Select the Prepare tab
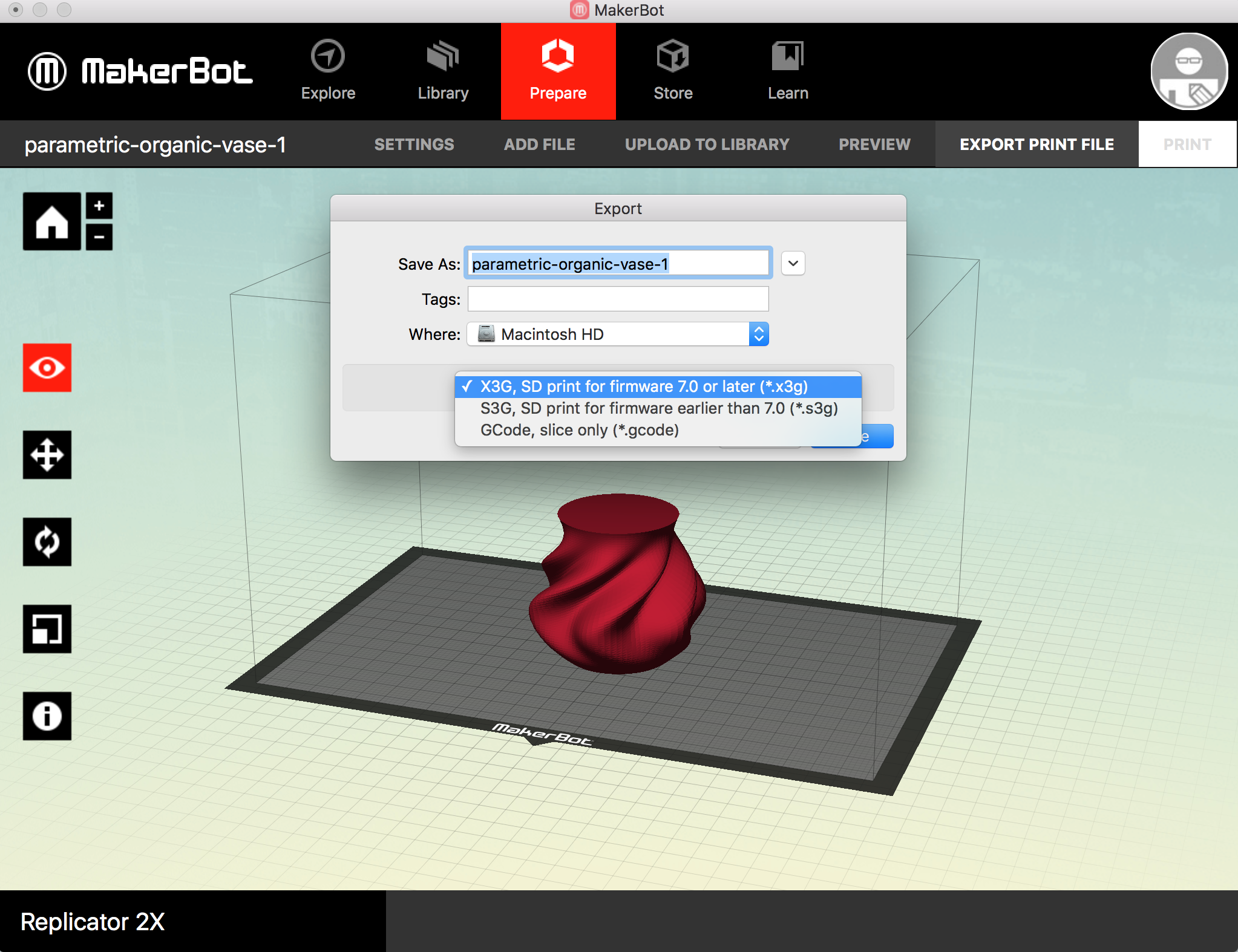This screenshot has width=1238, height=952. click(x=558, y=71)
